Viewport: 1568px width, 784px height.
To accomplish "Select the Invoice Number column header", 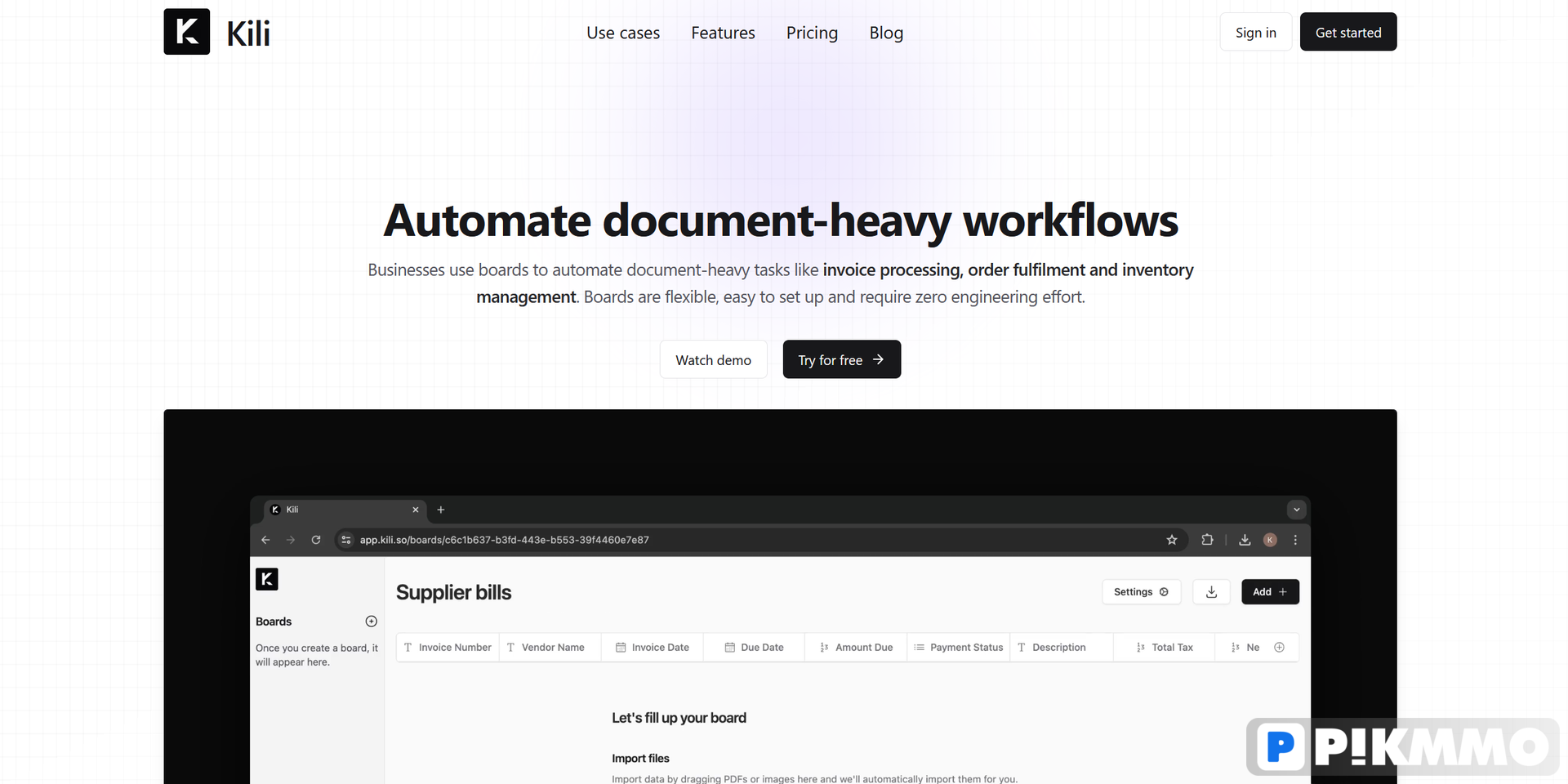I will 448,648.
